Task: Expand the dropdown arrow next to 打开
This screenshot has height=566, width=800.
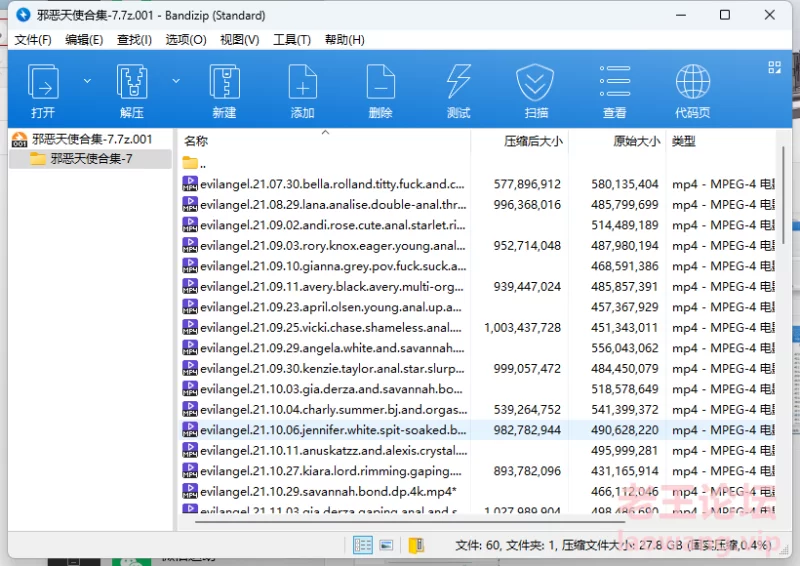Action: (87, 81)
